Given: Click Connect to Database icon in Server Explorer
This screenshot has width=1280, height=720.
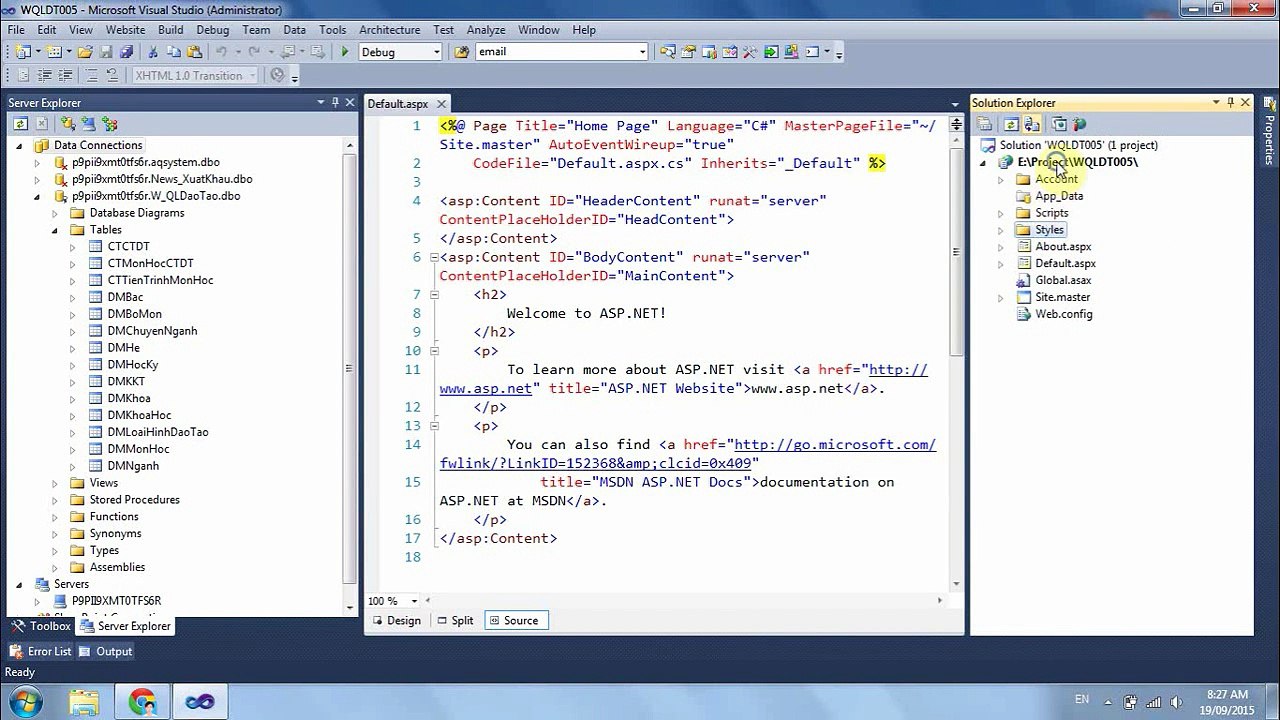Looking at the screenshot, I should tap(67, 124).
